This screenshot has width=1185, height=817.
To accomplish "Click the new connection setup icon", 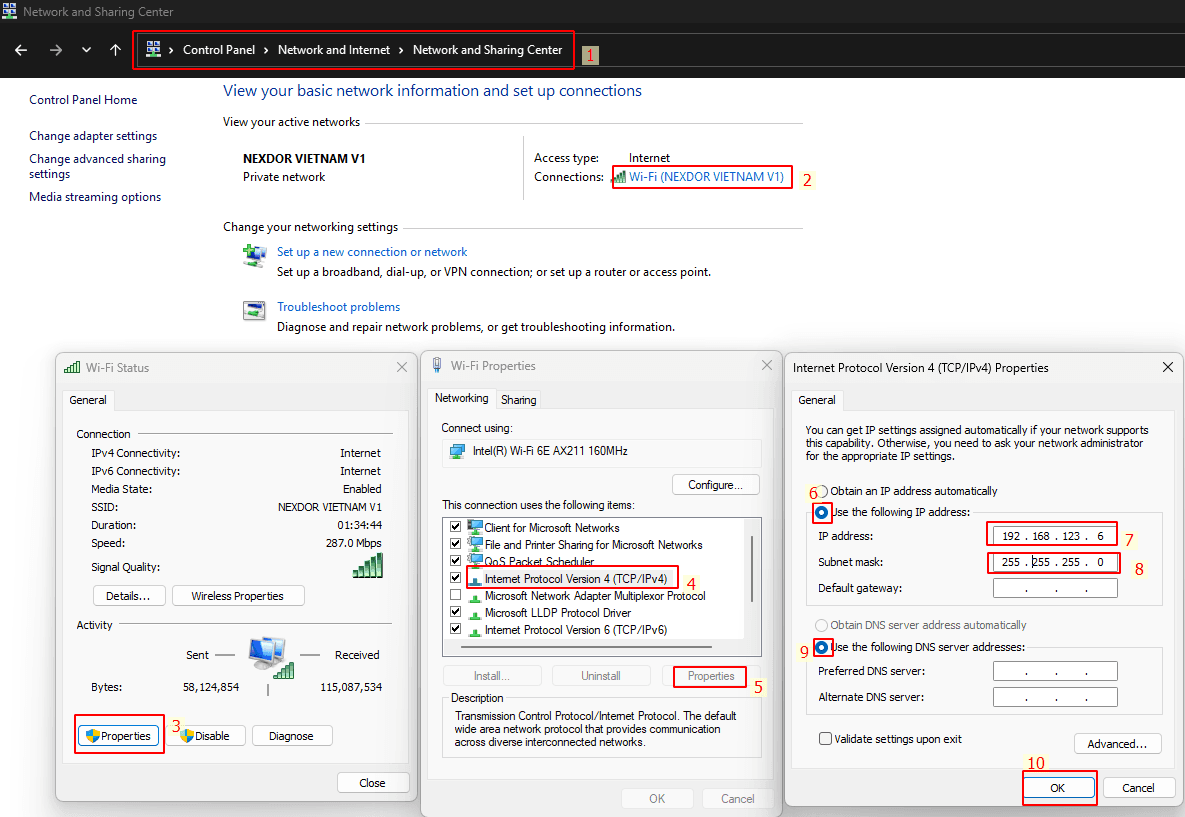I will [254, 255].
